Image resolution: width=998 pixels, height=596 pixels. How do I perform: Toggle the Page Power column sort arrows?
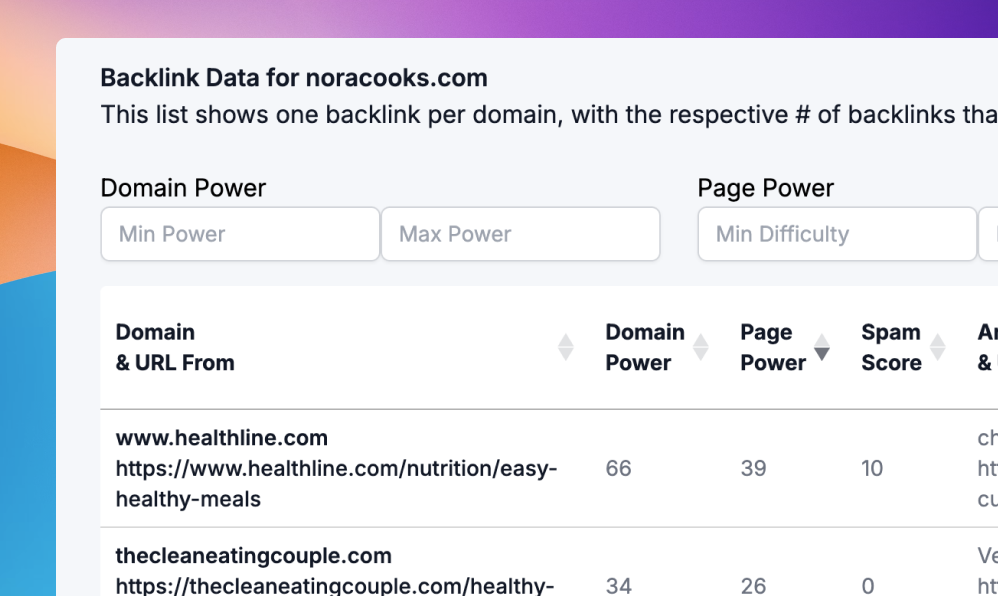coord(822,347)
